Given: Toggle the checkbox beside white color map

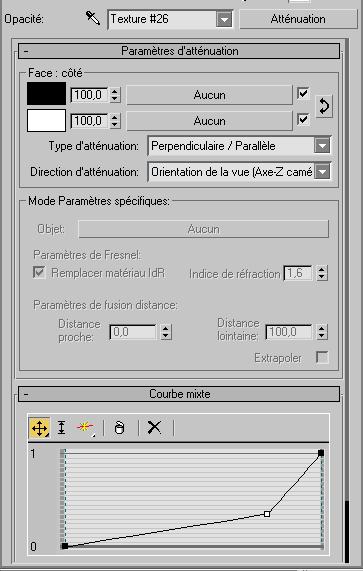Looking at the screenshot, I should (303, 120).
